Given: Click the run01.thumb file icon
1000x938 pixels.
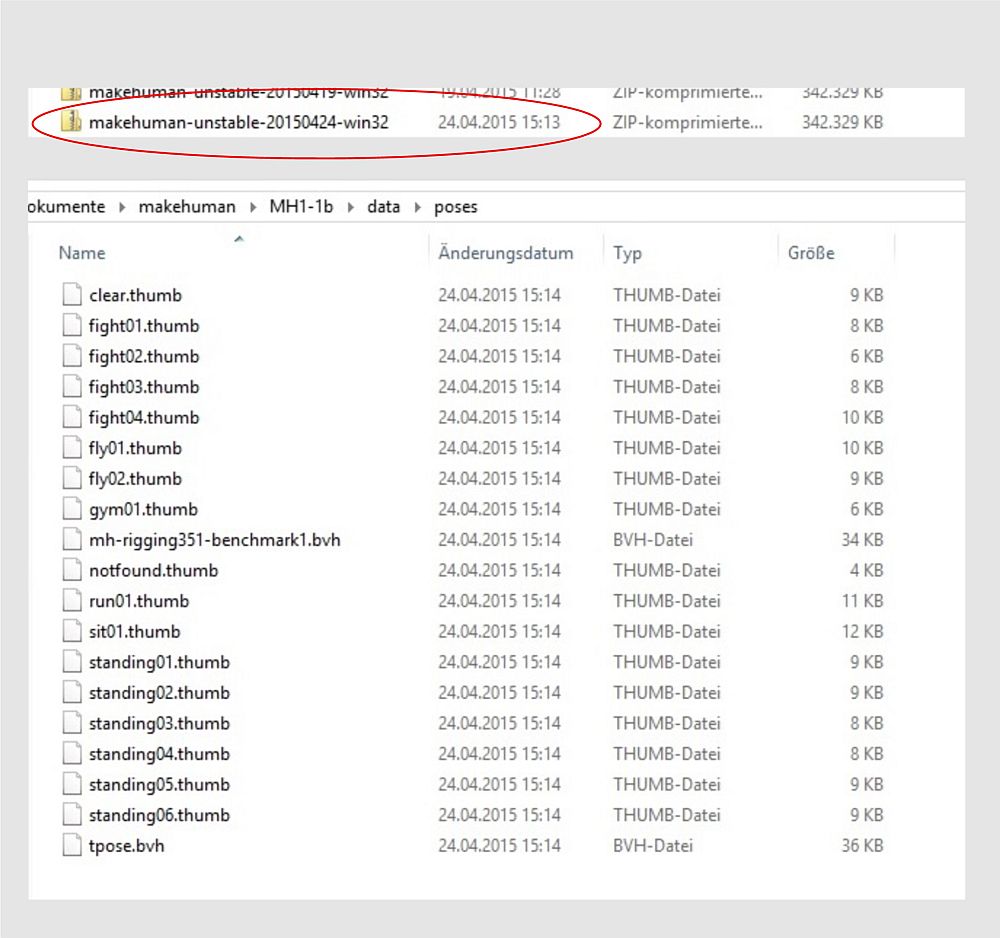Looking at the screenshot, I should pos(72,601).
